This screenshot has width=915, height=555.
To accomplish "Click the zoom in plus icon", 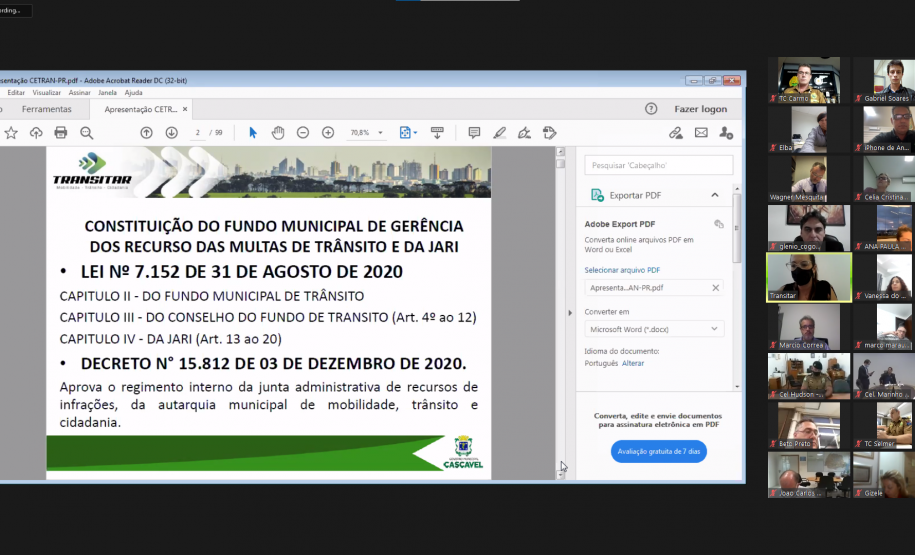I will click(x=328, y=133).
